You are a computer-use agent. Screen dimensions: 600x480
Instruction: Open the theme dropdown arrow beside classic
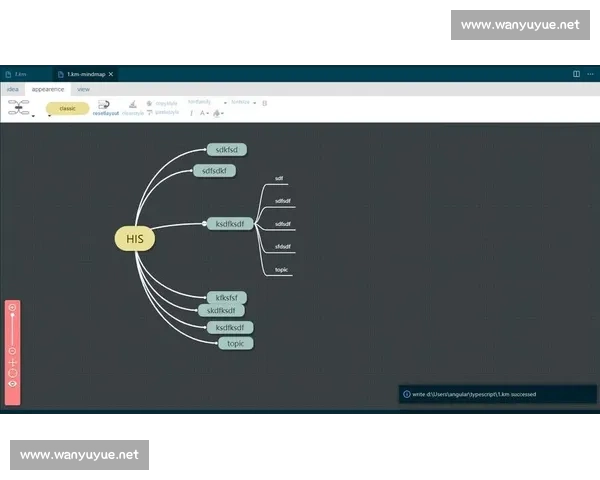pyautogui.click(x=49, y=116)
